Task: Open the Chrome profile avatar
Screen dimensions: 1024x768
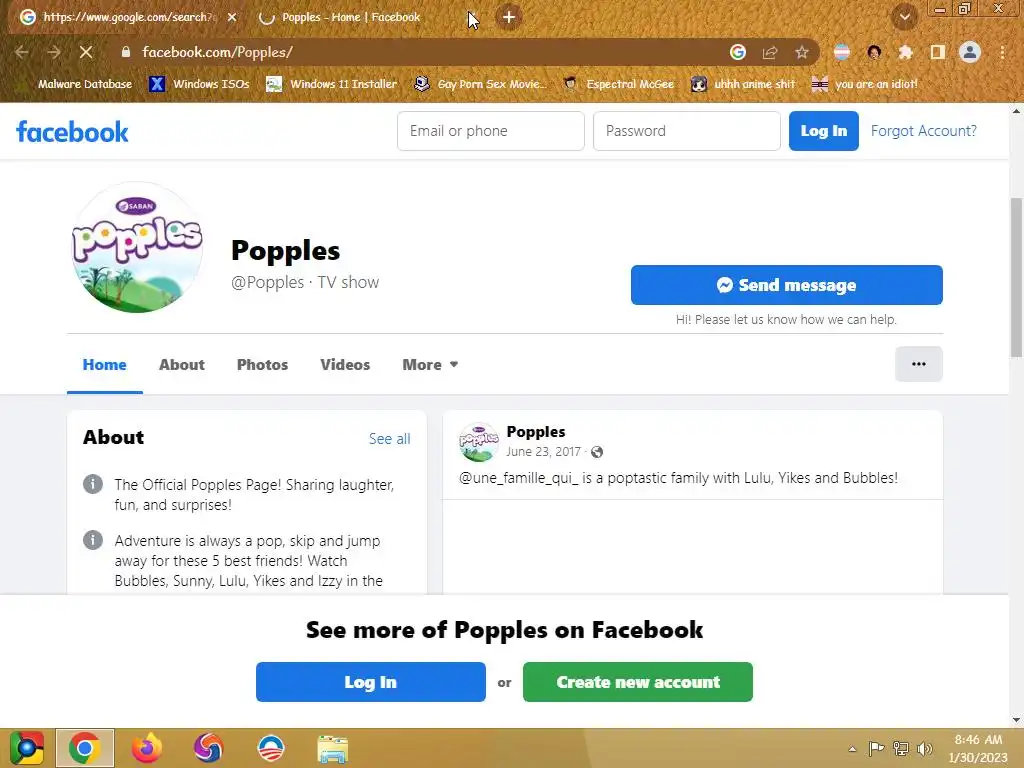Action: coord(970,52)
